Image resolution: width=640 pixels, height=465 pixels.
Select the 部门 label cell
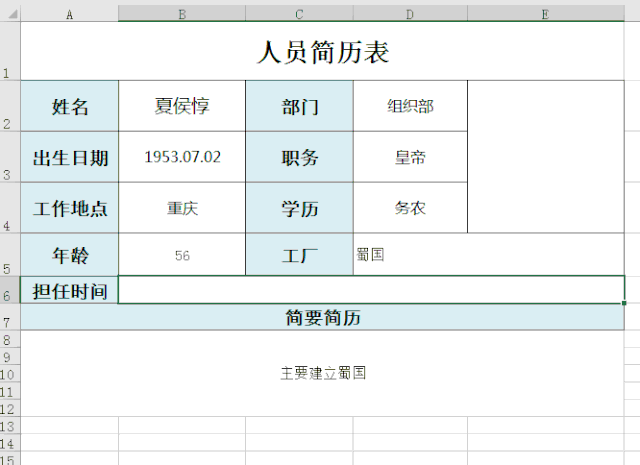299,106
